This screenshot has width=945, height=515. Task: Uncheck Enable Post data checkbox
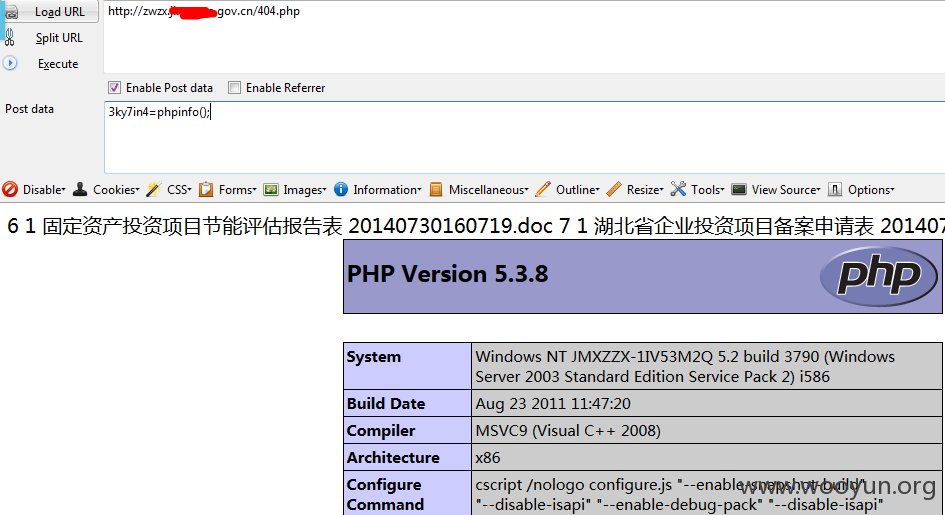[115, 87]
